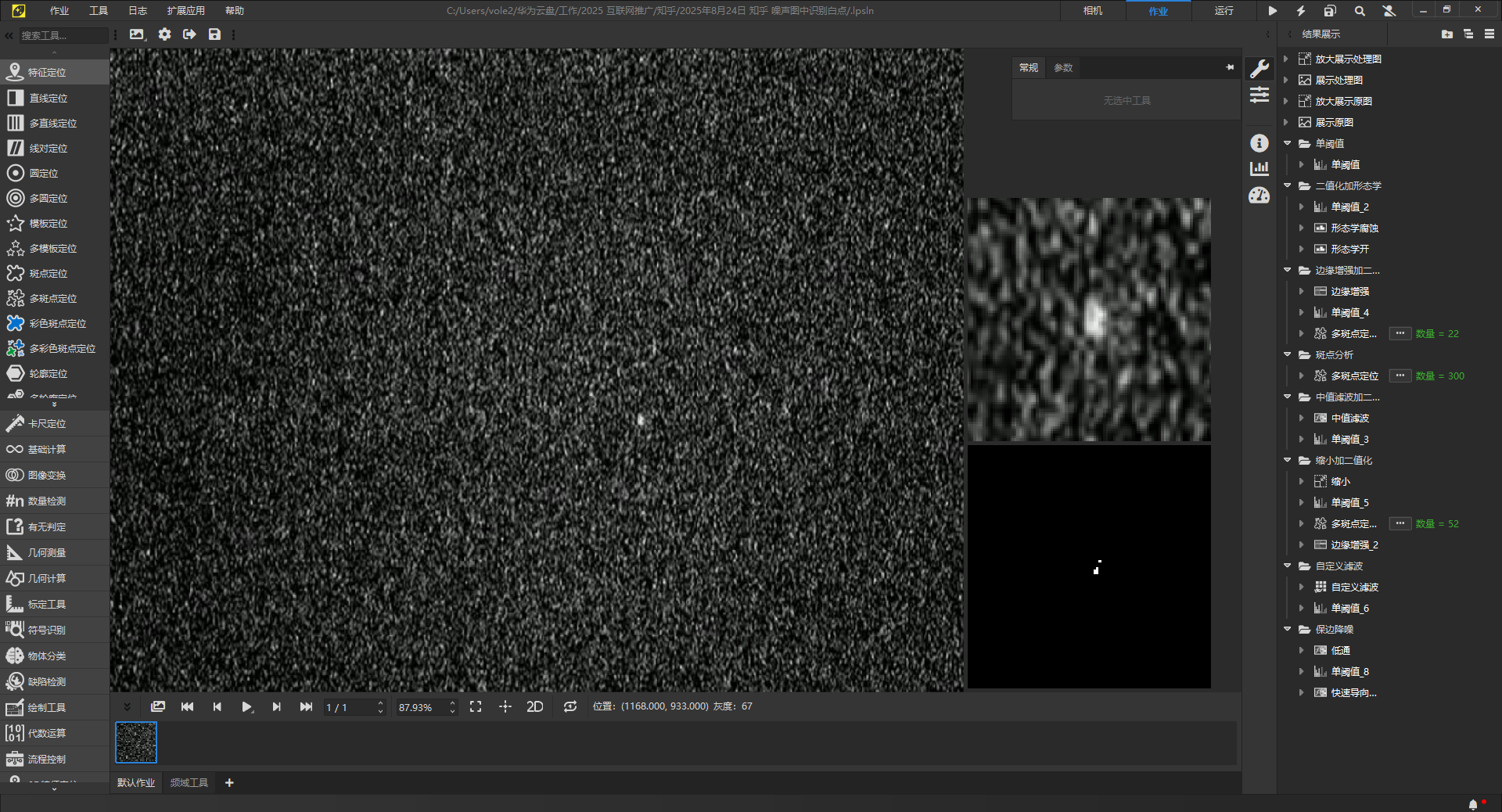Select the 彩色斑点定位 color blob tool
Viewport: 1502px width, 812px height.
[x=56, y=323]
